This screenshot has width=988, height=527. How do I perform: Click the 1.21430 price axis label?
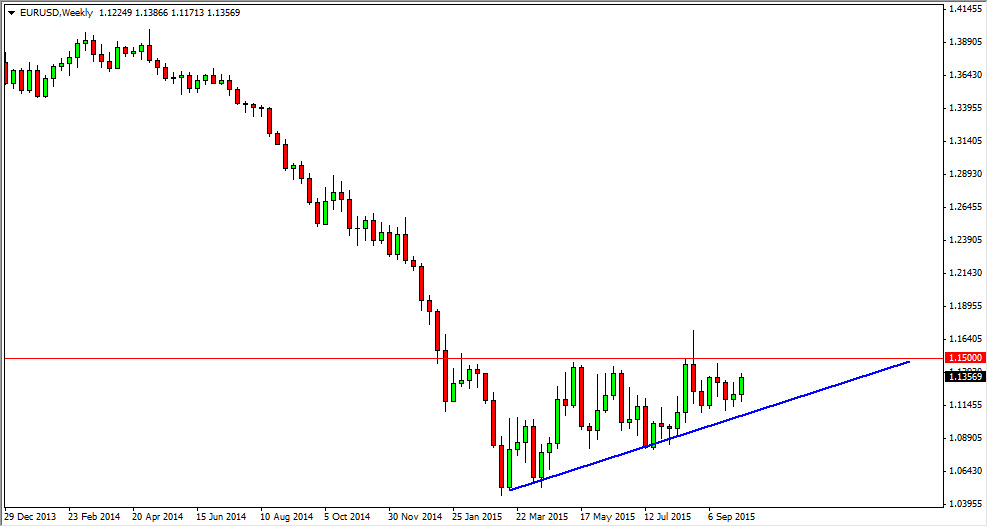pyautogui.click(x=967, y=273)
